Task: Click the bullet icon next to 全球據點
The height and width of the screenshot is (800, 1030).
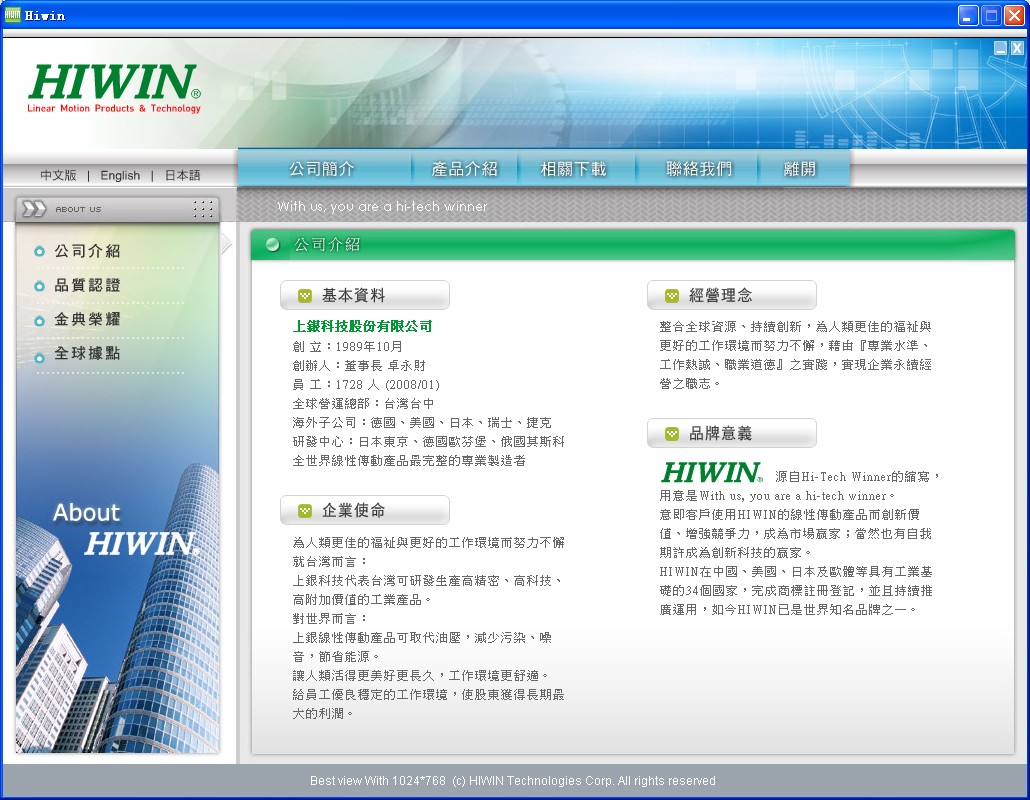Action: (39, 358)
